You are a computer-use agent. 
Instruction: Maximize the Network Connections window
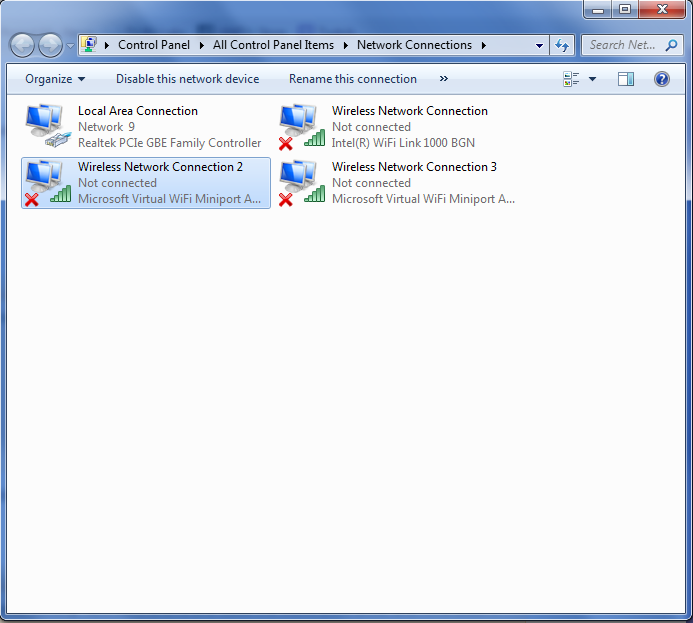tap(625, 9)
